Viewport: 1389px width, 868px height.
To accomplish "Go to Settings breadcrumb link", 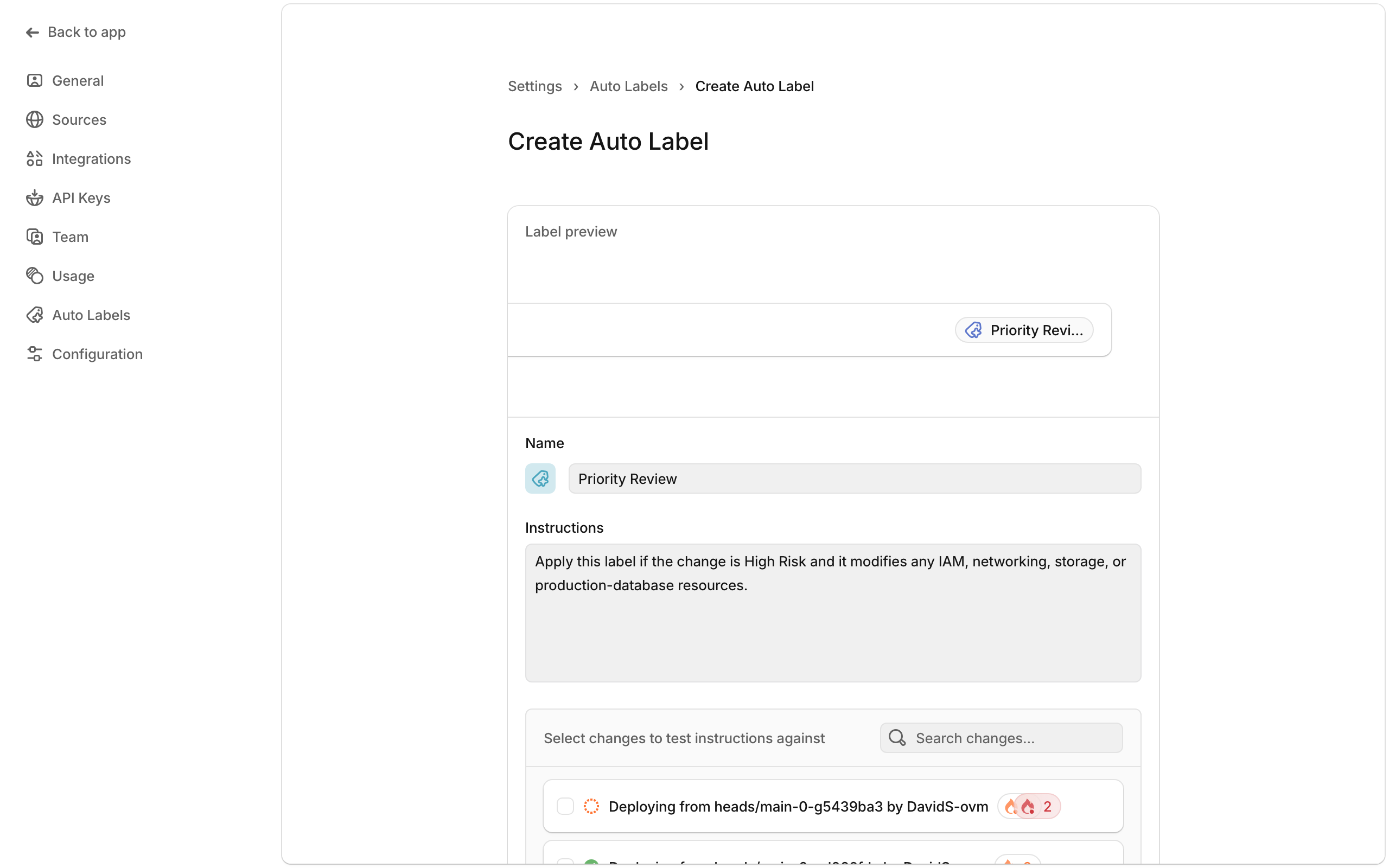I will [x=534, y=86].
